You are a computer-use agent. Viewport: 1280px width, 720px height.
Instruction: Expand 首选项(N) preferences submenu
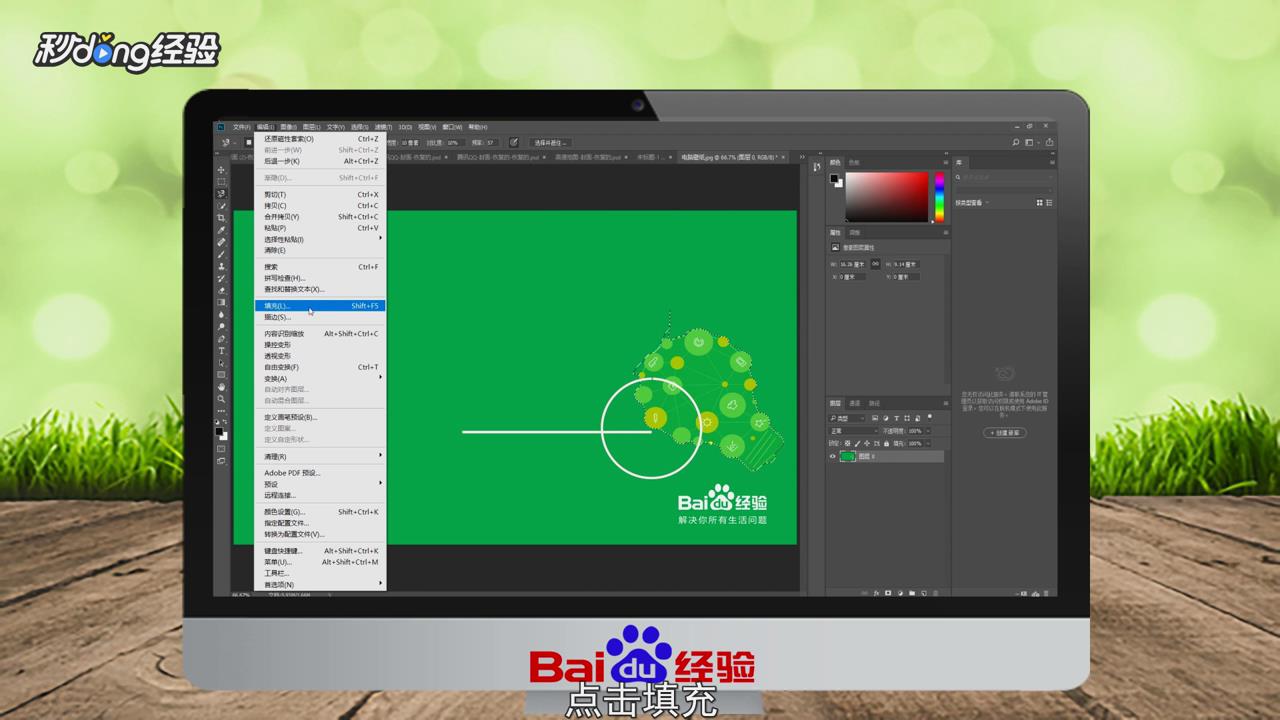320,584
